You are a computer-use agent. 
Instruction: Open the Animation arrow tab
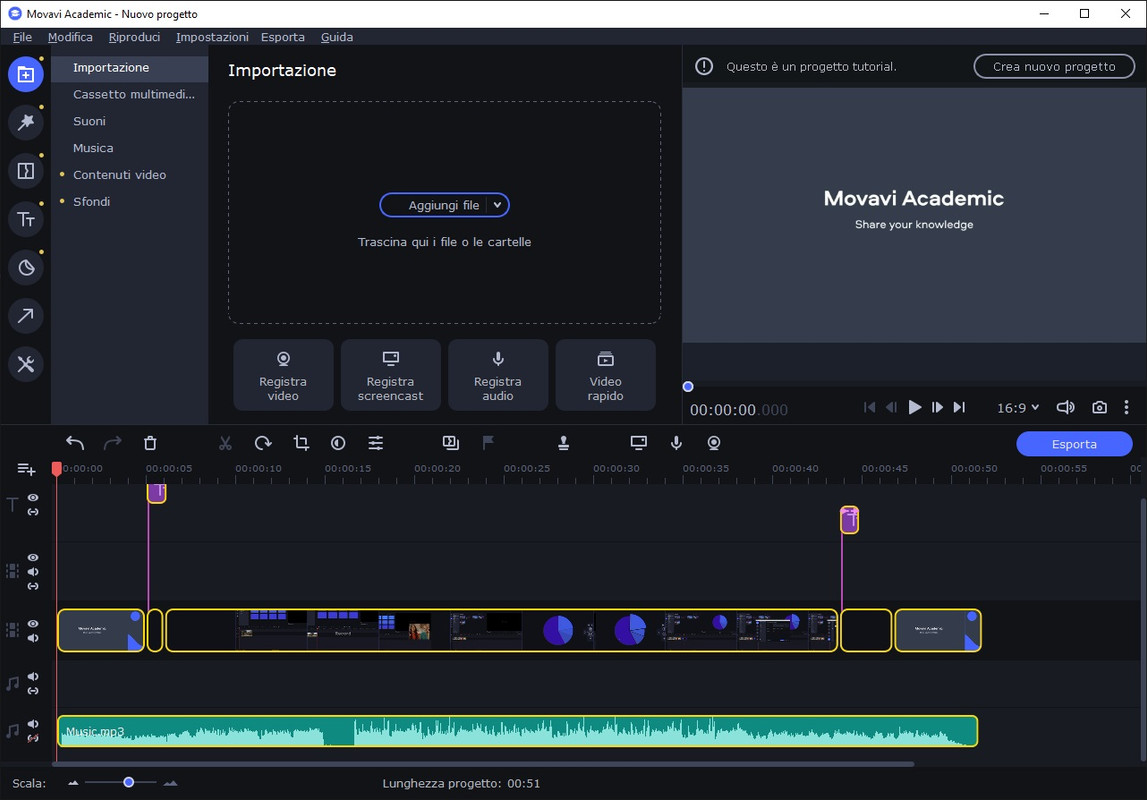coord(26,316)
